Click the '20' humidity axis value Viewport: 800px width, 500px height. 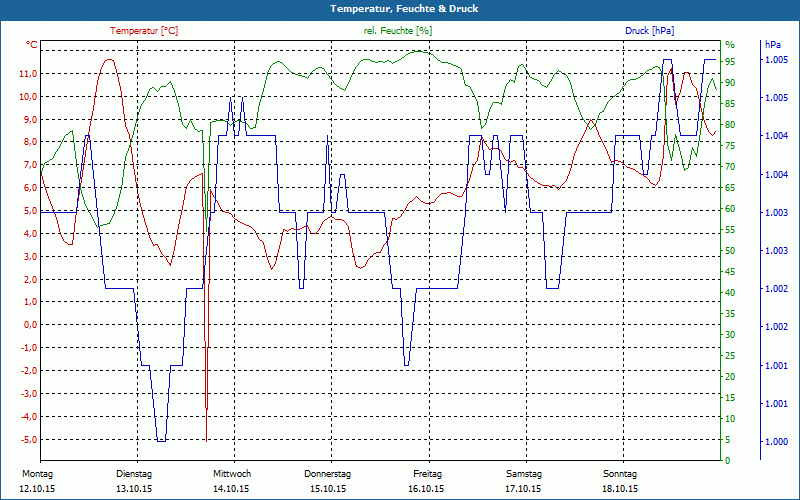click(x=730, y=377)
